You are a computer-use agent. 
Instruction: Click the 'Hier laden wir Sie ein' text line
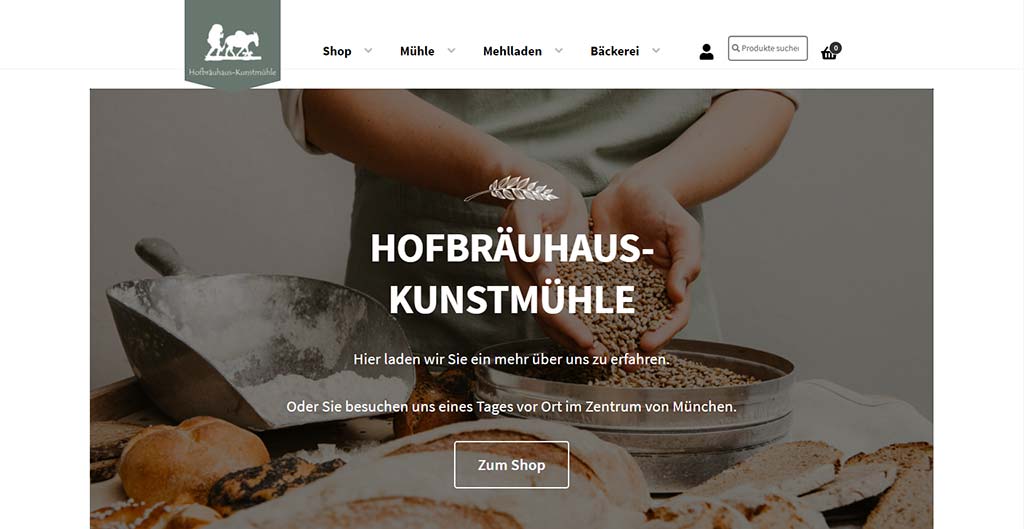(511, 359)
